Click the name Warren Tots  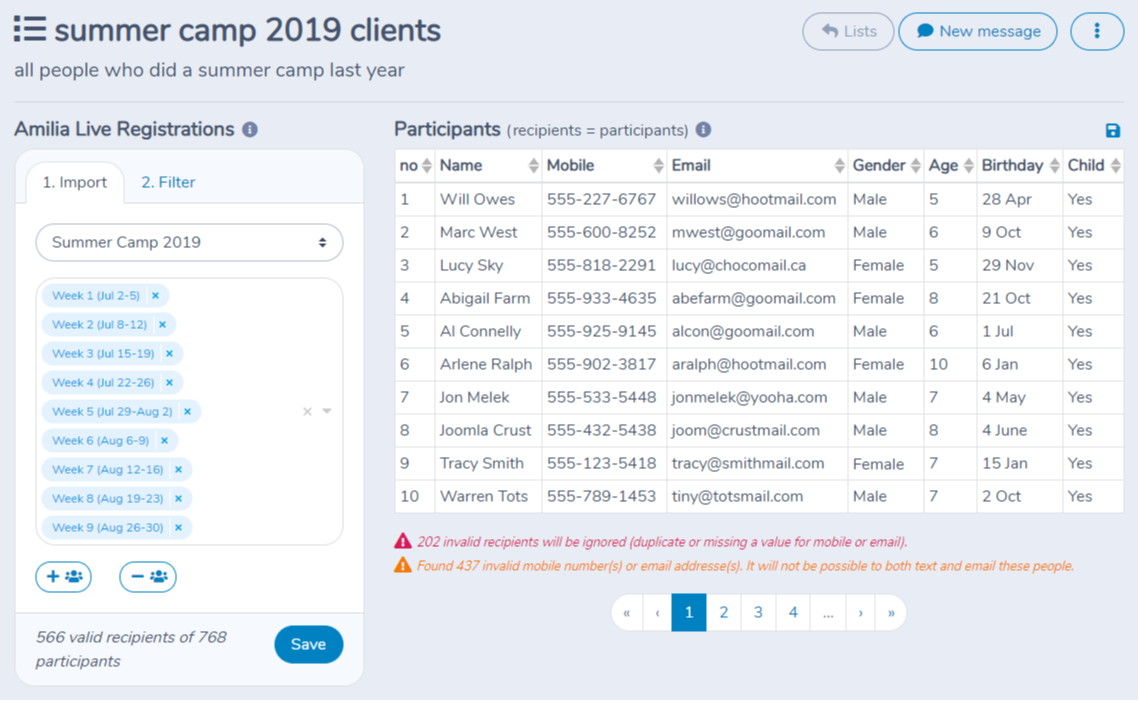484,497
